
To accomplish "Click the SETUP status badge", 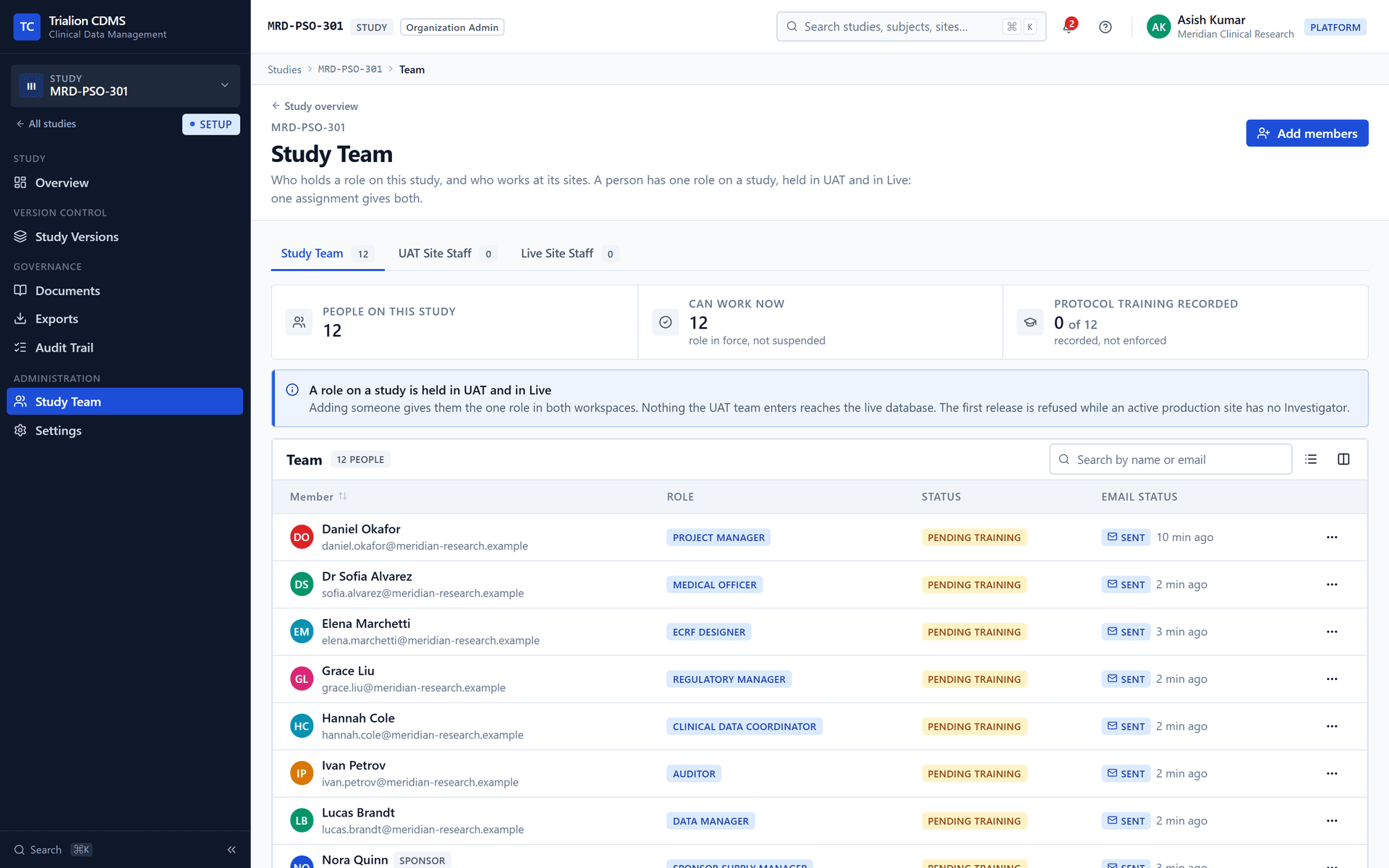I will point(211,124).
